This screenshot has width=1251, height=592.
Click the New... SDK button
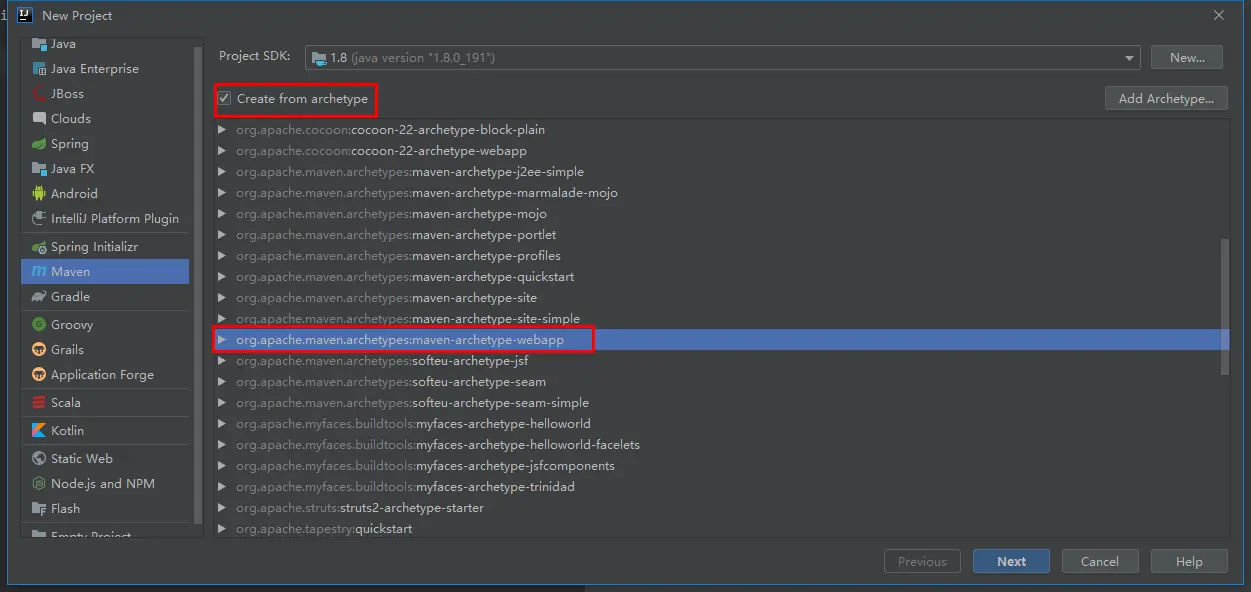point(1187,58)
